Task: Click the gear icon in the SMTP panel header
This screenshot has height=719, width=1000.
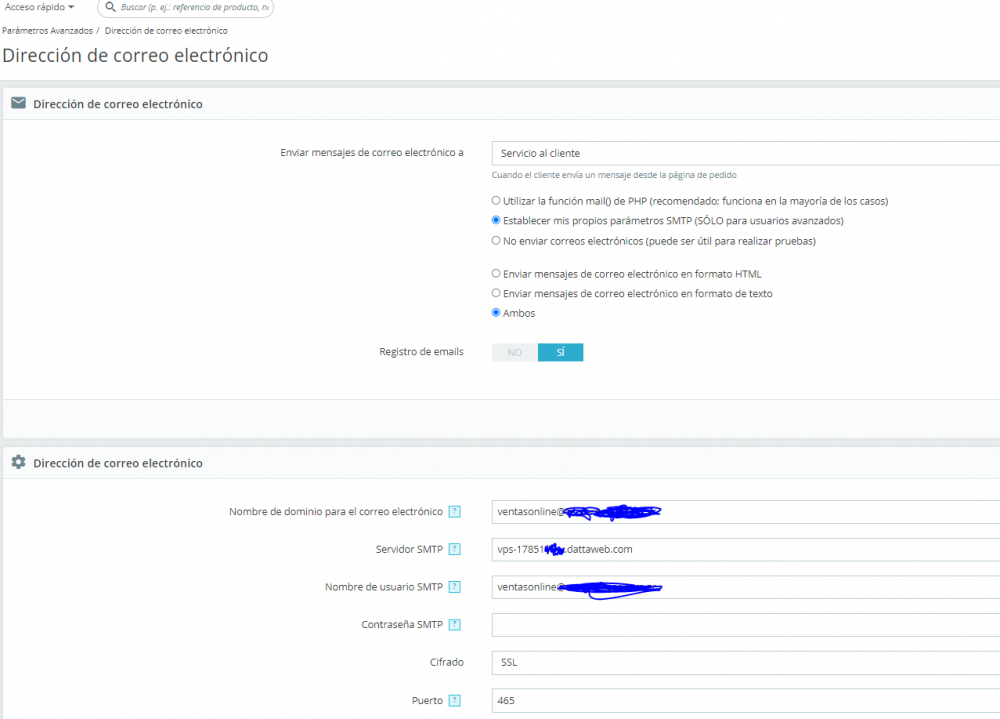Action: [x=18, y=462]
